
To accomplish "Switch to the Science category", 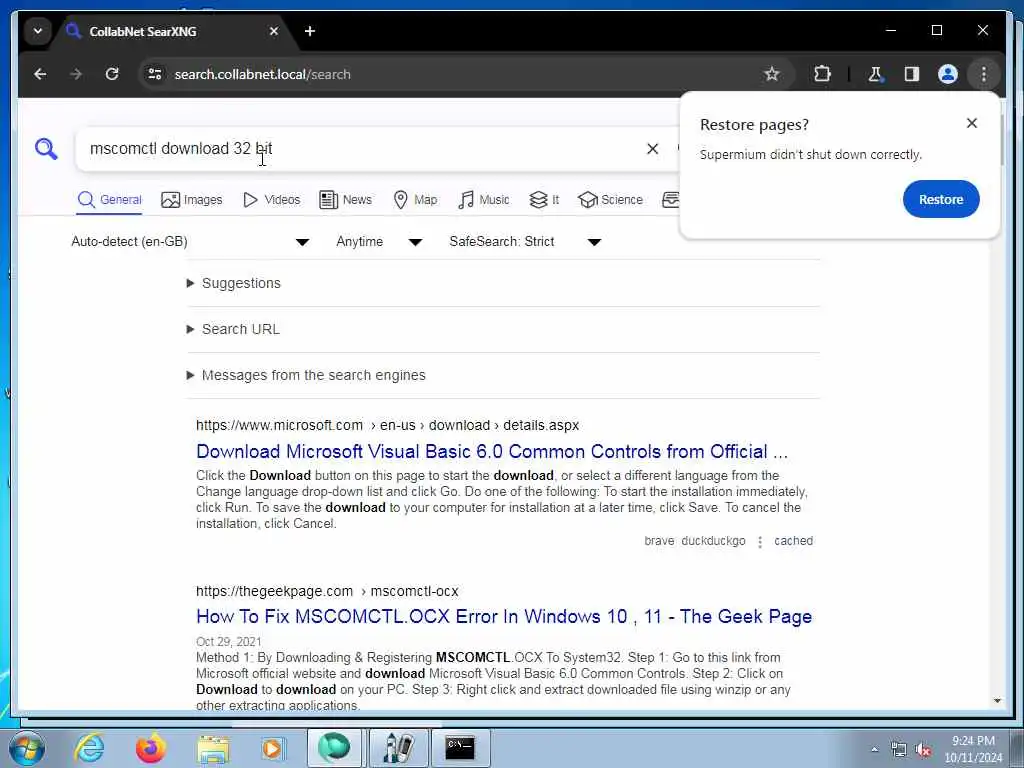I will point(611,200).
